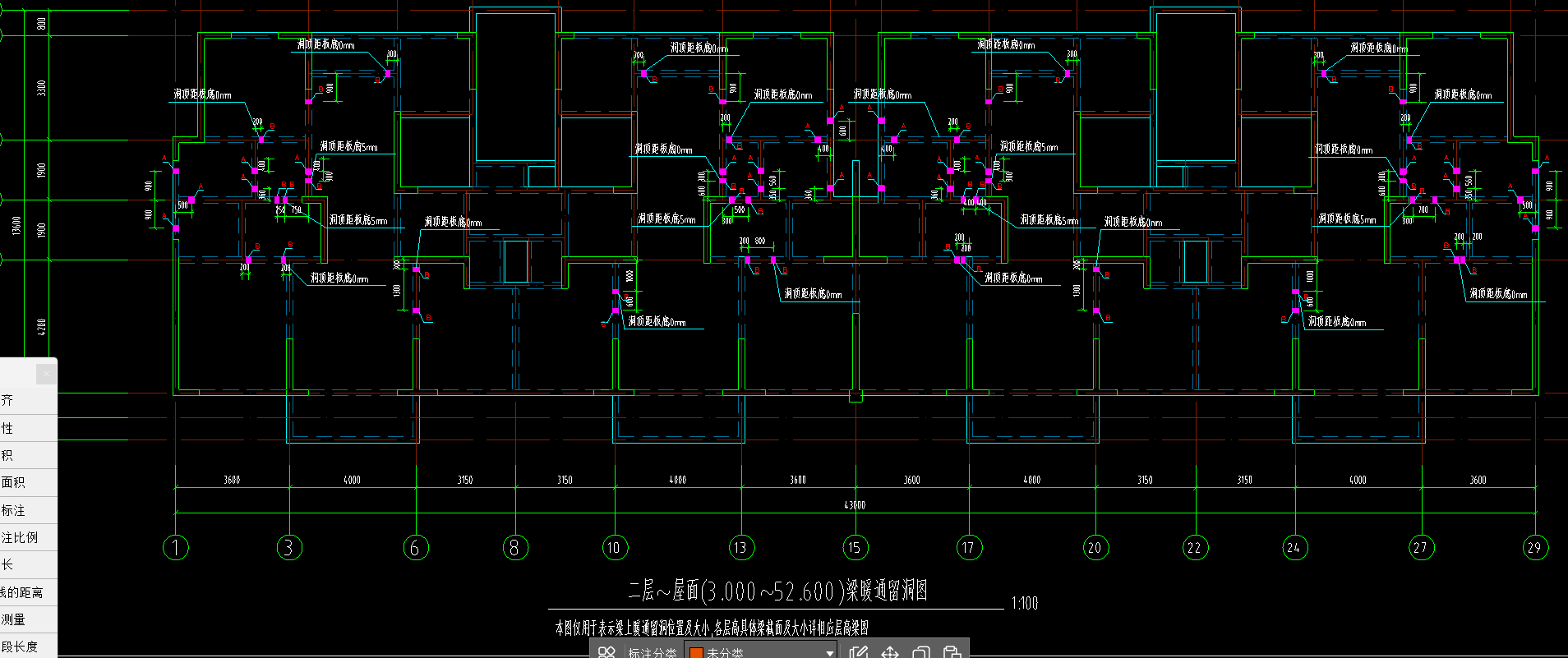Click the edit annotation pencil icon
1568x658 pixels.
coord(859,652)
